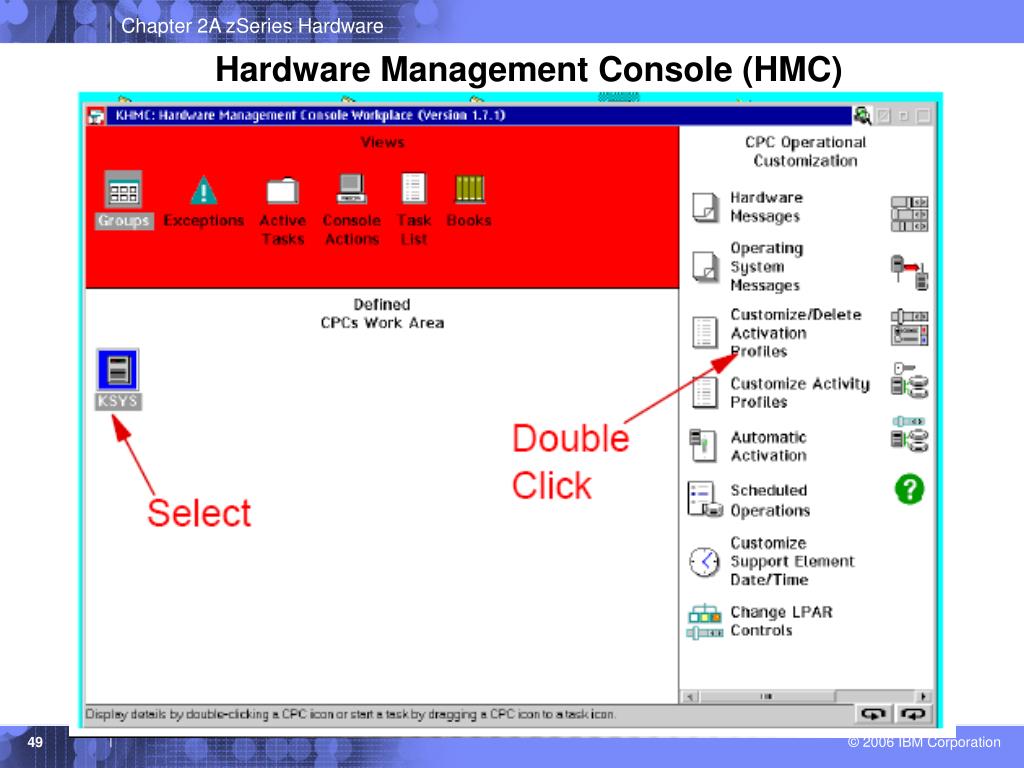1024x768 pixels.
Task: Click the Operating System Messages task icon
Action: 705,266
